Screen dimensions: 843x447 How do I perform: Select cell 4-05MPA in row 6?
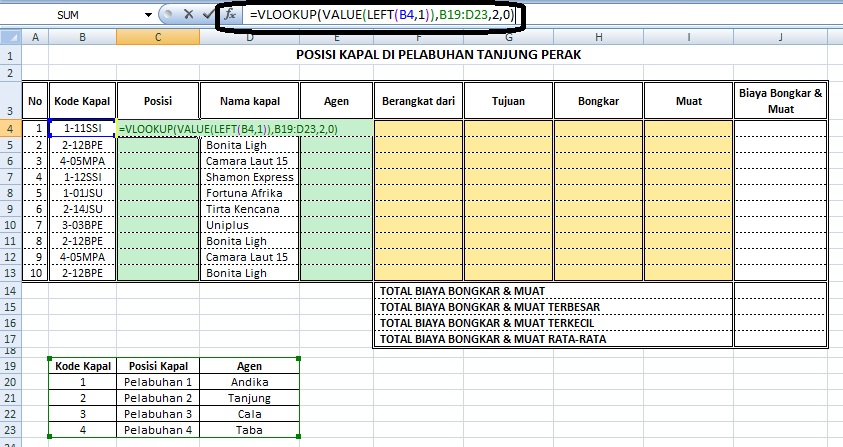(82, 161)
